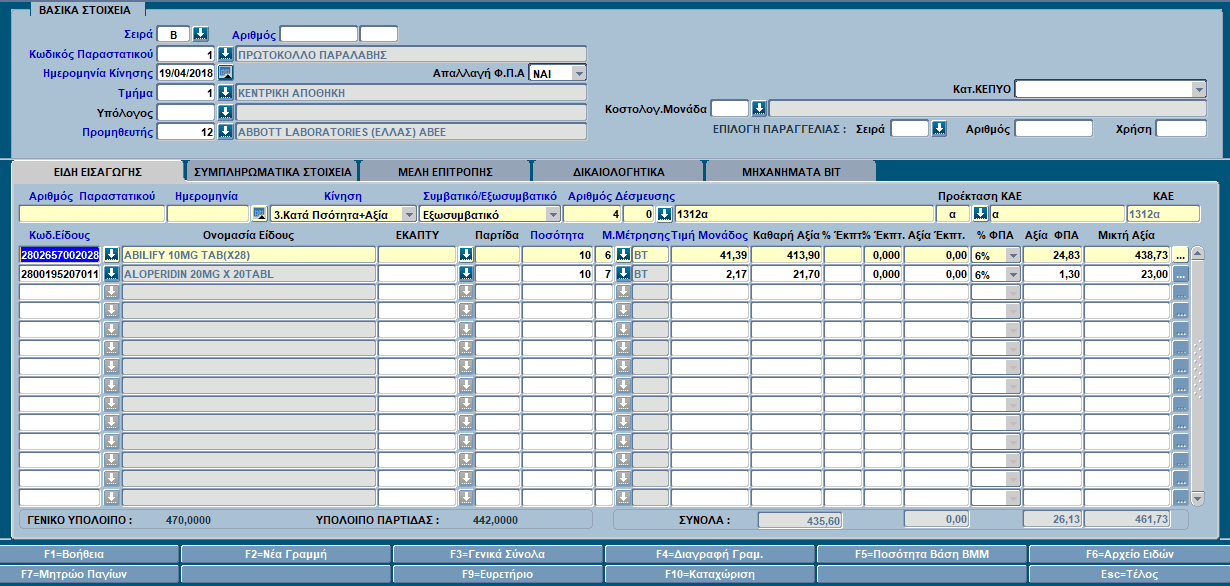
Task: Click grid scrollbar up arrow
Action: (1197, 254)
